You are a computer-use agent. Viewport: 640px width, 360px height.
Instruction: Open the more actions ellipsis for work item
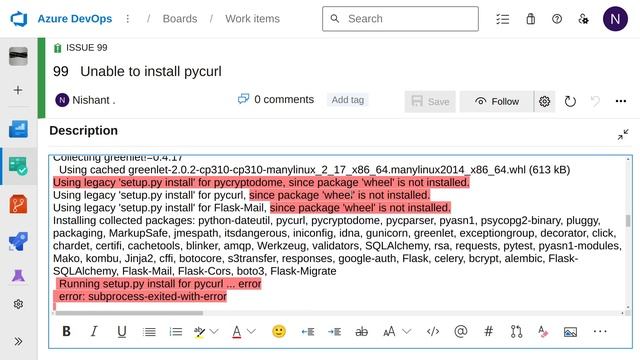point(620,101)
